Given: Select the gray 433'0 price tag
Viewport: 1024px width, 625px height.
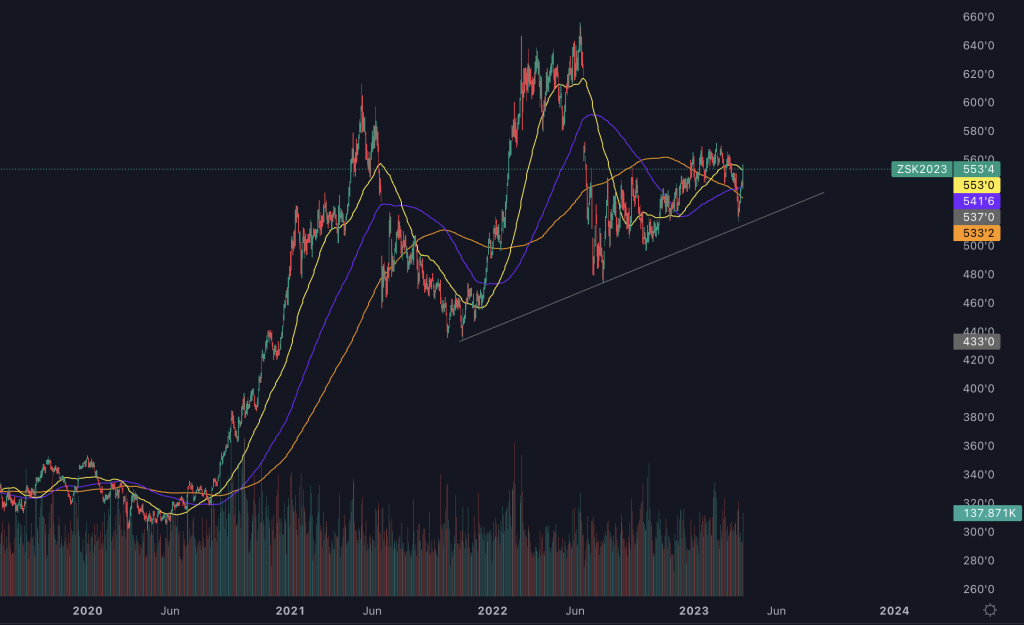Looking at the screenshot, I should click(978, 341).
